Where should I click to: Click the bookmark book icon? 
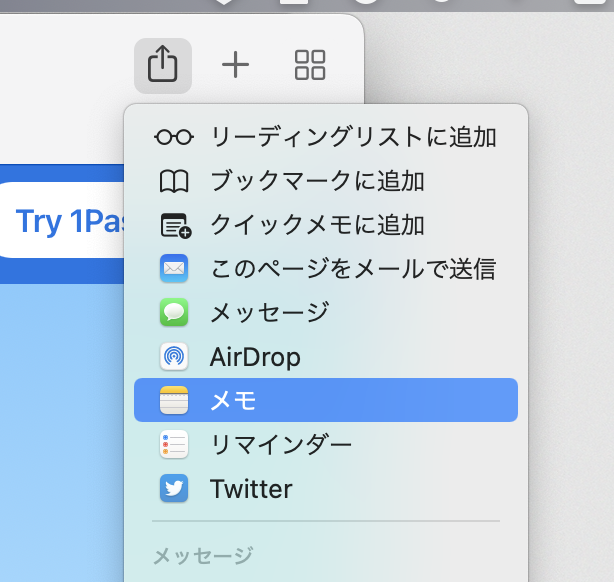[174, 181]
